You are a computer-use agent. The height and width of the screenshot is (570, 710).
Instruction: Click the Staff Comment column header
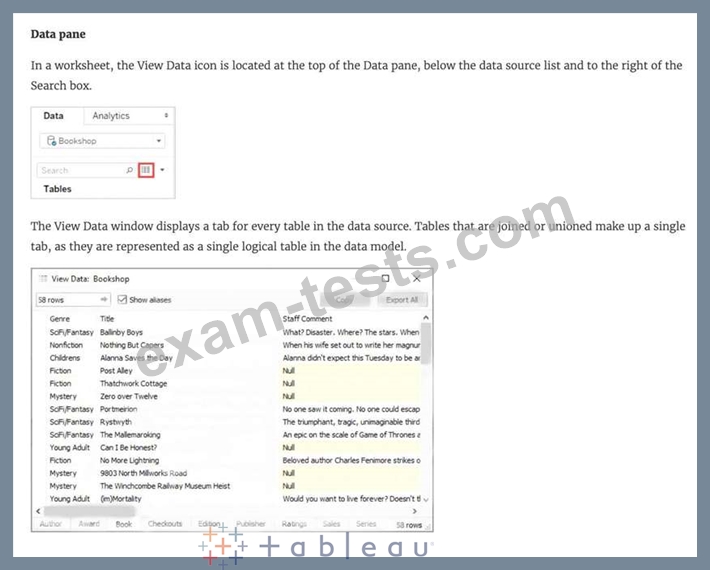click(307, 319)
